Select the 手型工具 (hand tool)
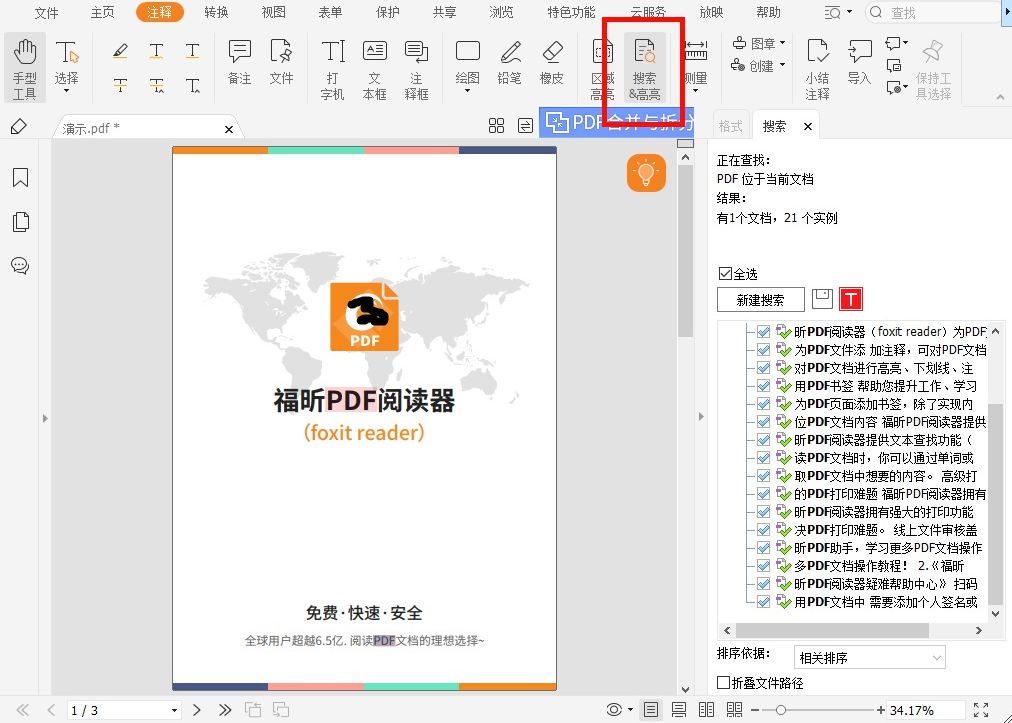Image resolution: width=1012 pixels, height=723 pixels. [x=25, y=66]
